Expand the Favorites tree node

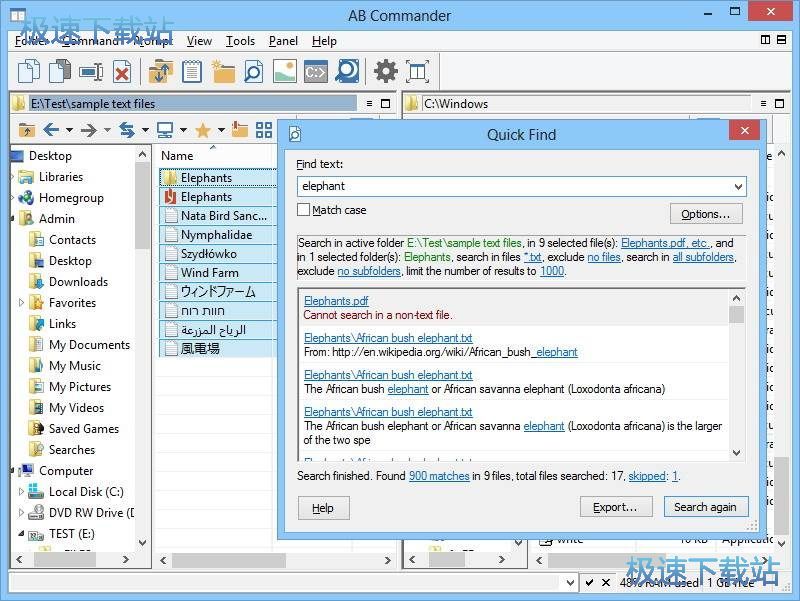click(x=22, y=302)
